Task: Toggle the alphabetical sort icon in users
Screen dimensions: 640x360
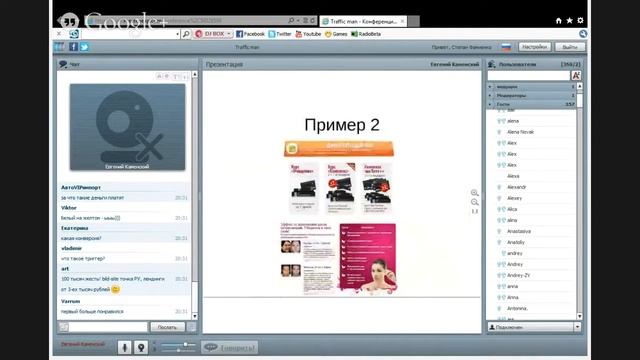Action: (x=576, y=76)
